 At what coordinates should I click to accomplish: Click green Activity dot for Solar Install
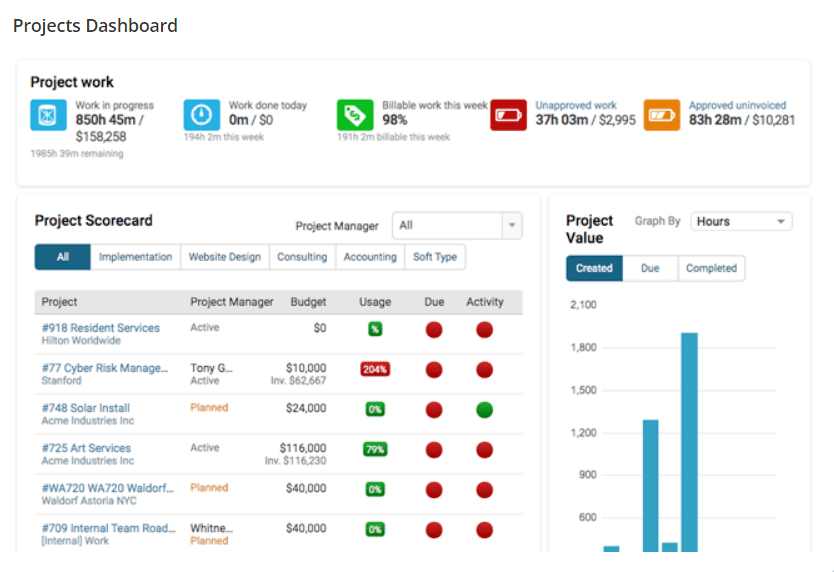click(485, 409)
